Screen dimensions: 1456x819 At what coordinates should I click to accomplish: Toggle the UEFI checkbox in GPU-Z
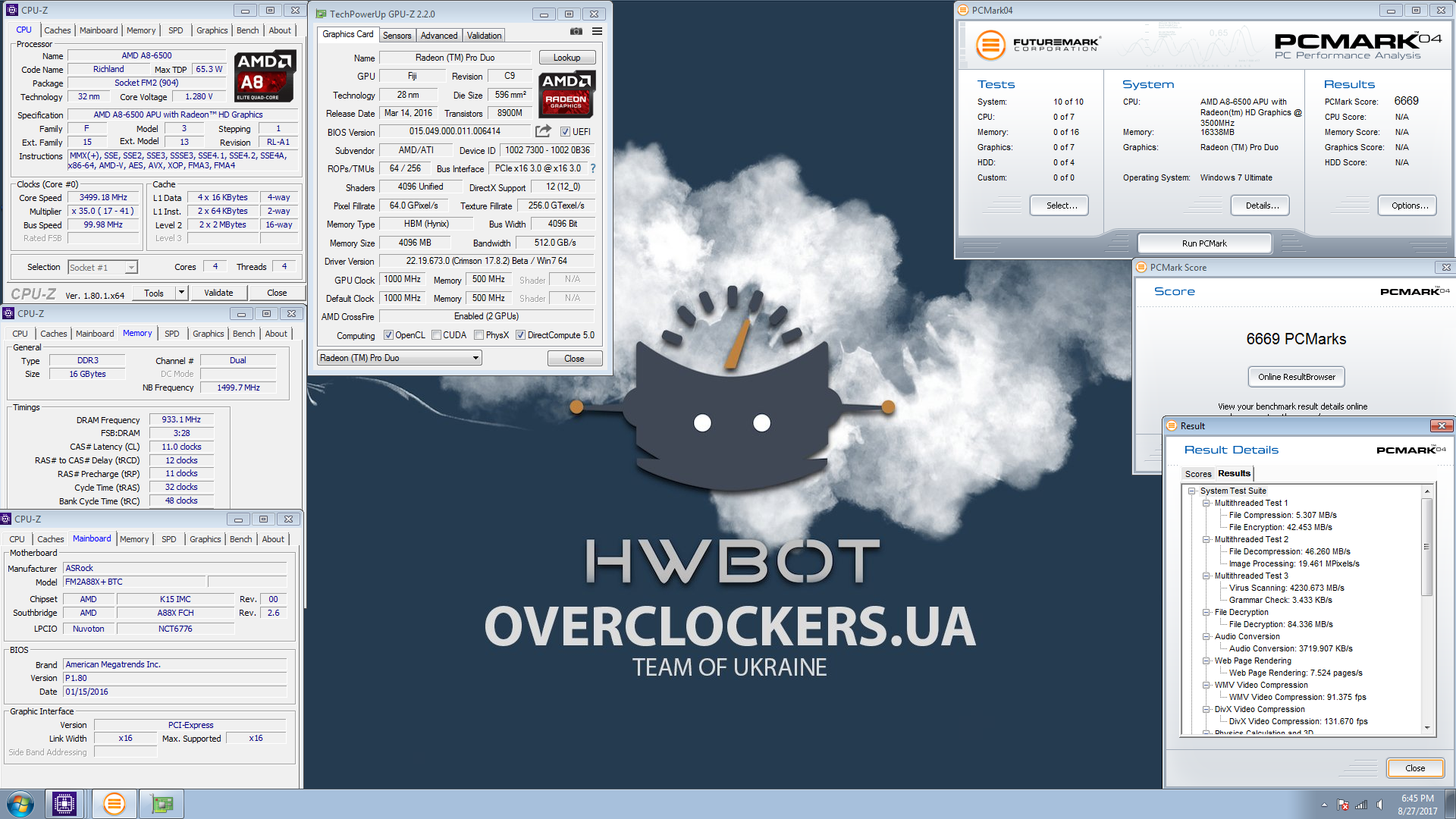point(564,131)
